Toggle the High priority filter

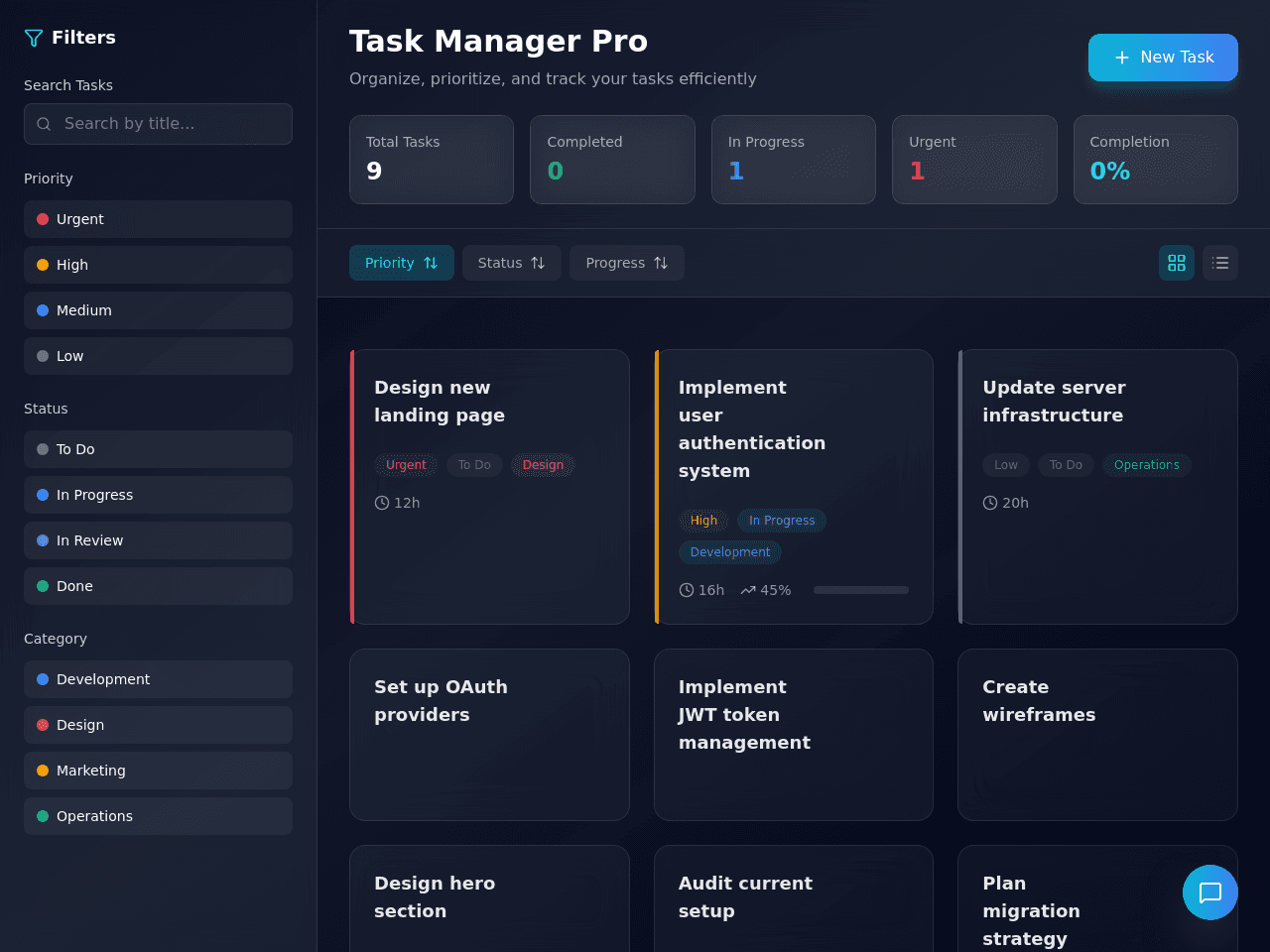pos(158,265)
